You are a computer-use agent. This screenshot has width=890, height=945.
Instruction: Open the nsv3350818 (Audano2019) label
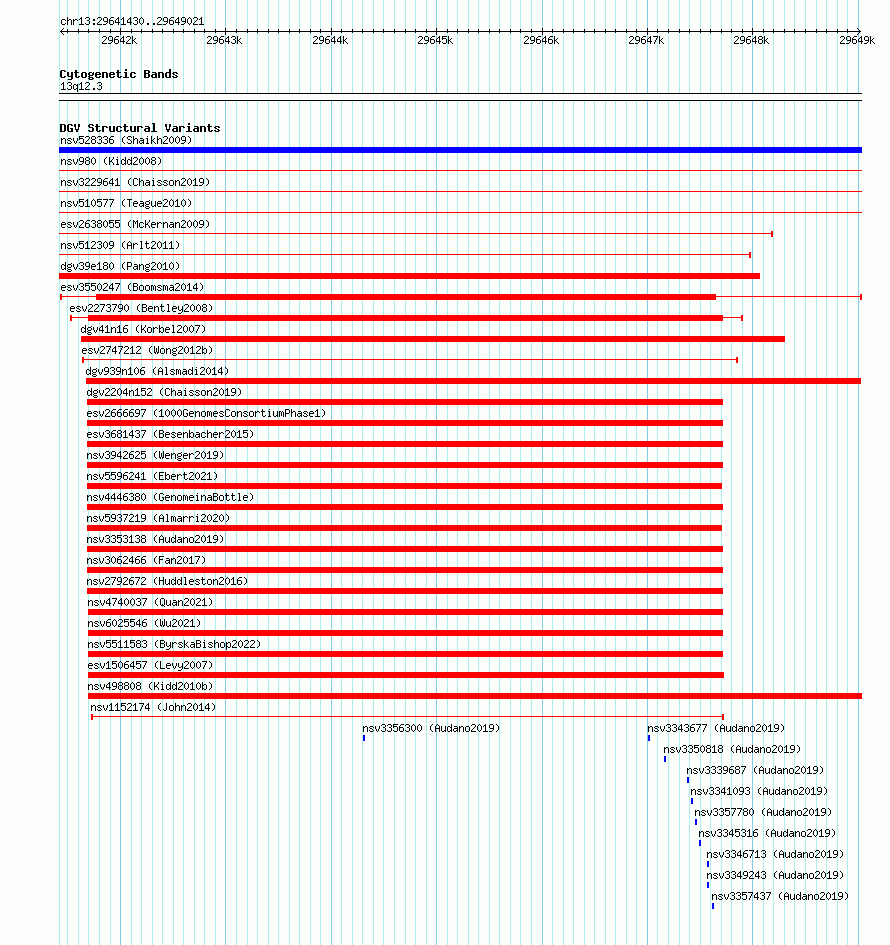(732, 750)
